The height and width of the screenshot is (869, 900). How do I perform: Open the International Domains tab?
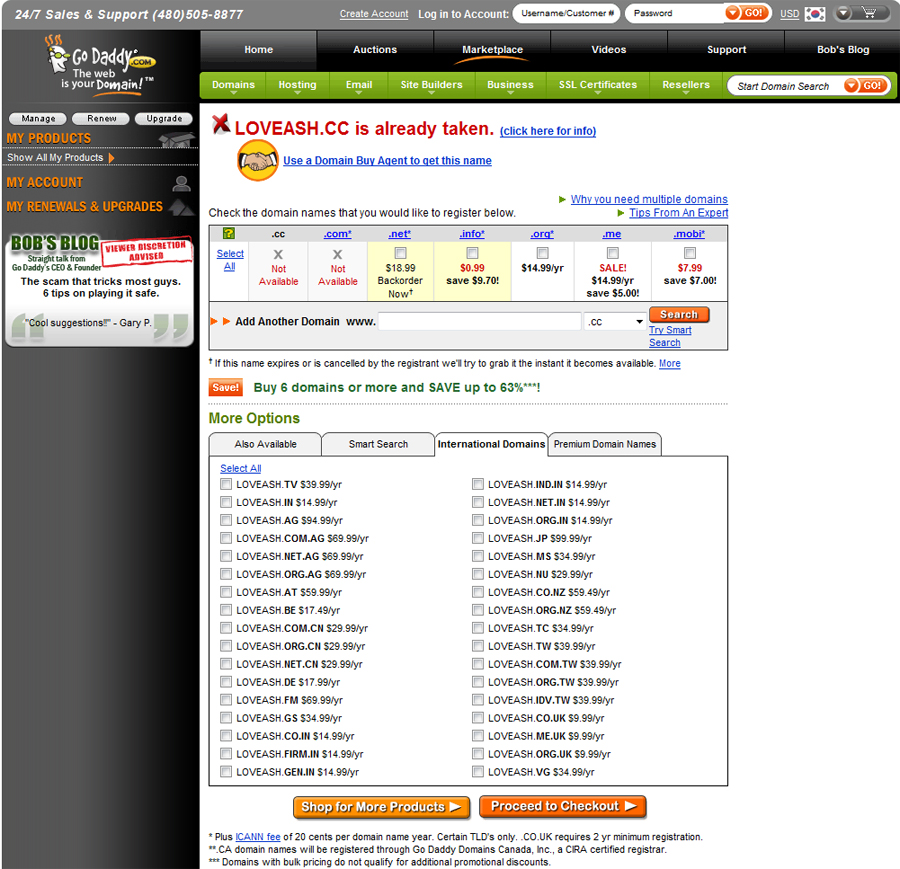coord(491,444)
